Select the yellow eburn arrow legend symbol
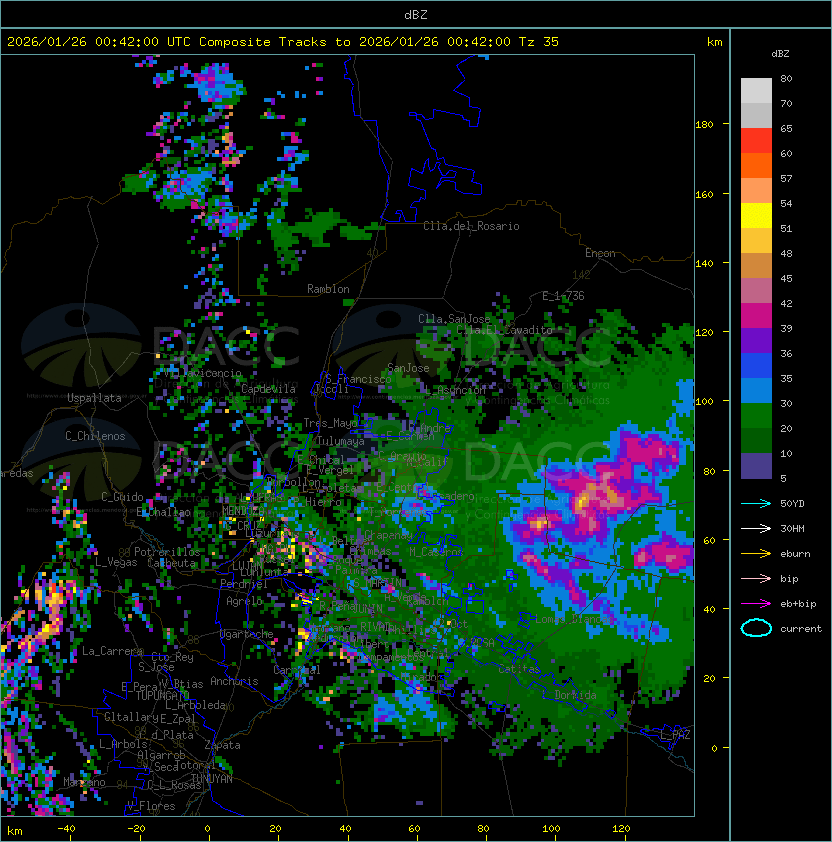Image resolution: width=832 pixels, height=842 pixels. 756,554
